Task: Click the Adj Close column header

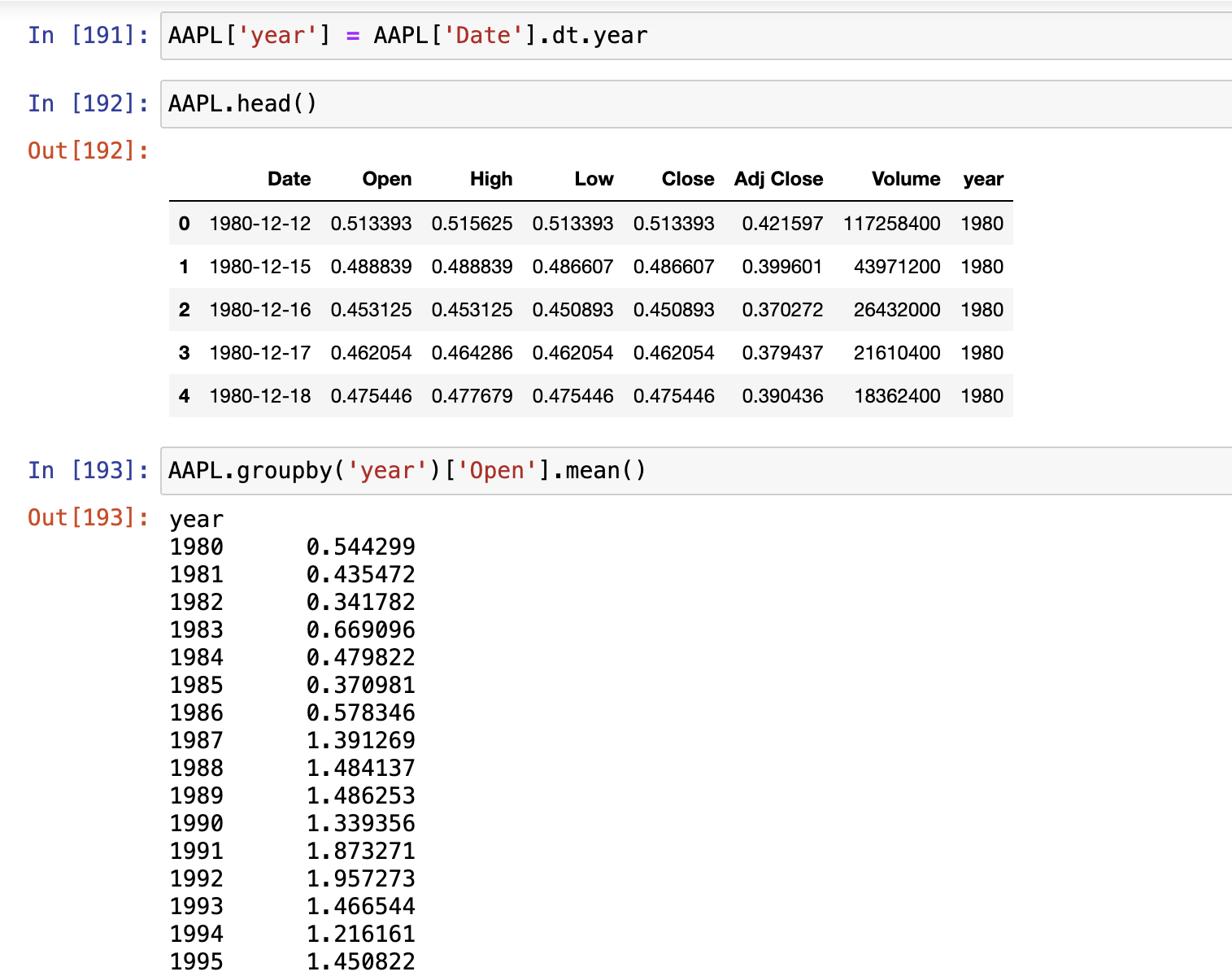Action: pyautogui.click(x=779, y=179)
